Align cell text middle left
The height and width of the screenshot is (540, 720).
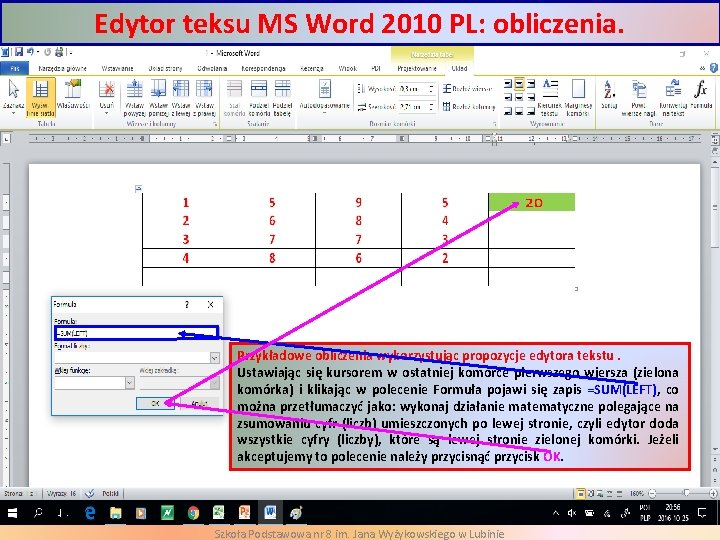[x=508, y=97]
